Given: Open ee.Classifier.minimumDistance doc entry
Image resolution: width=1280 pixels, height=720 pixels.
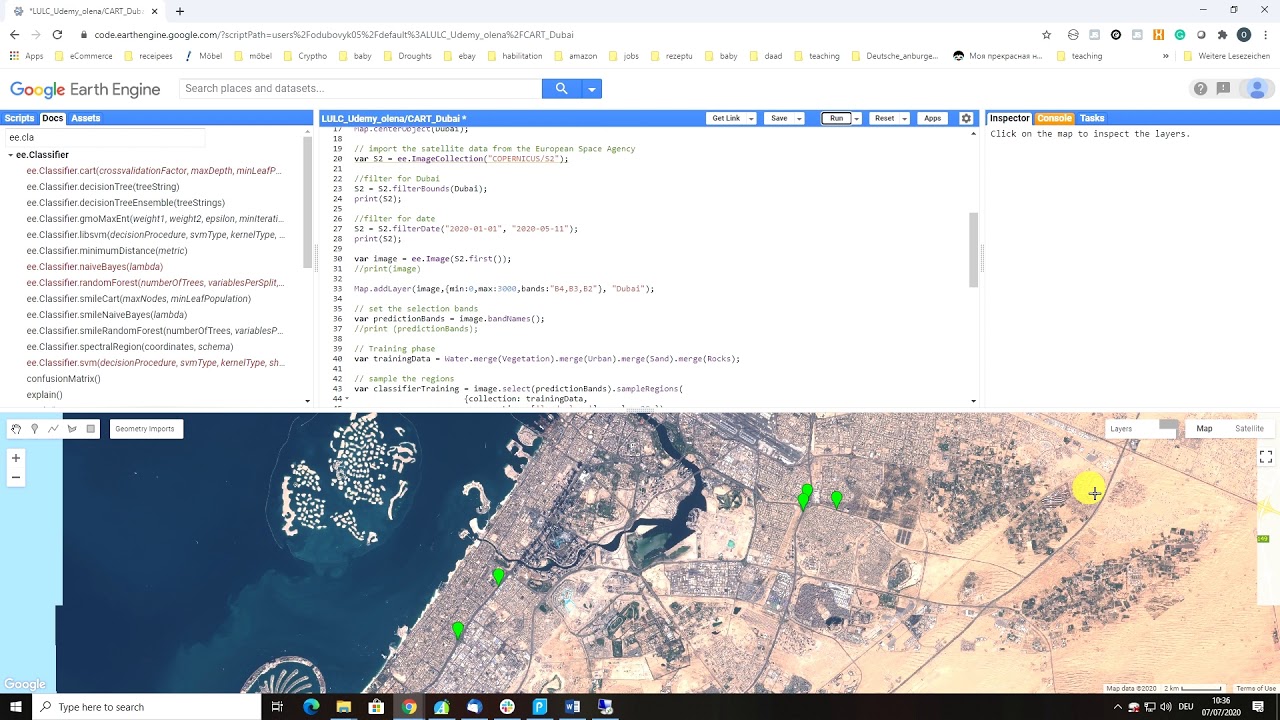Looking at the screenshot, I should 107,251.
